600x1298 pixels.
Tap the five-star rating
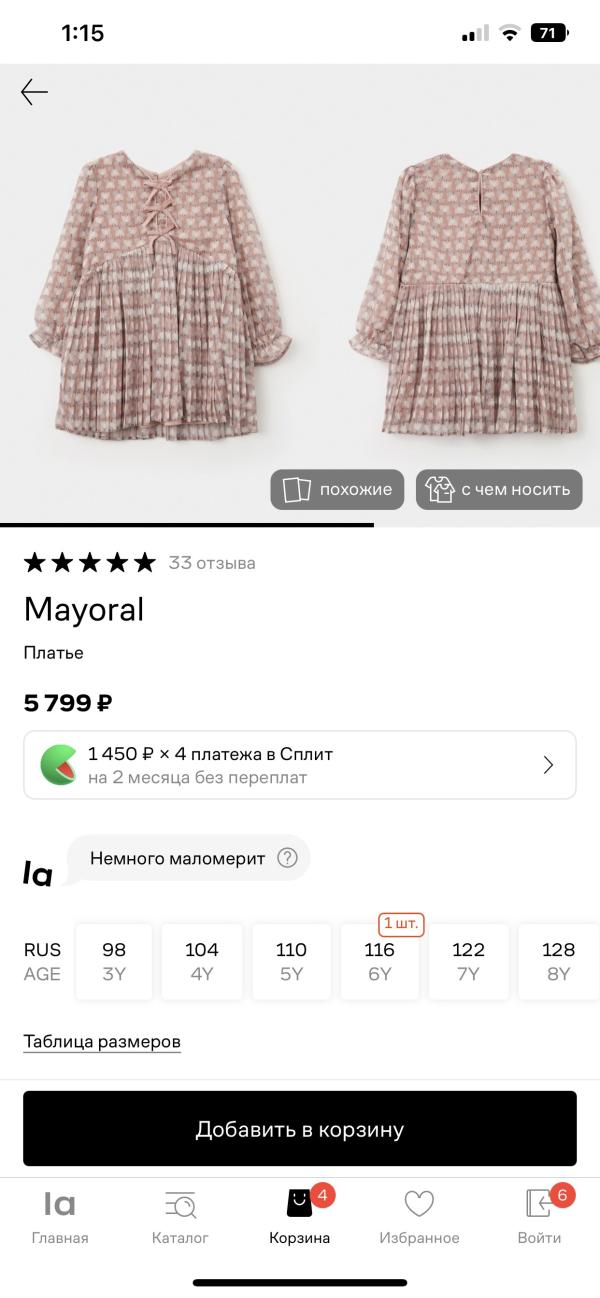[x=90, y=563]
